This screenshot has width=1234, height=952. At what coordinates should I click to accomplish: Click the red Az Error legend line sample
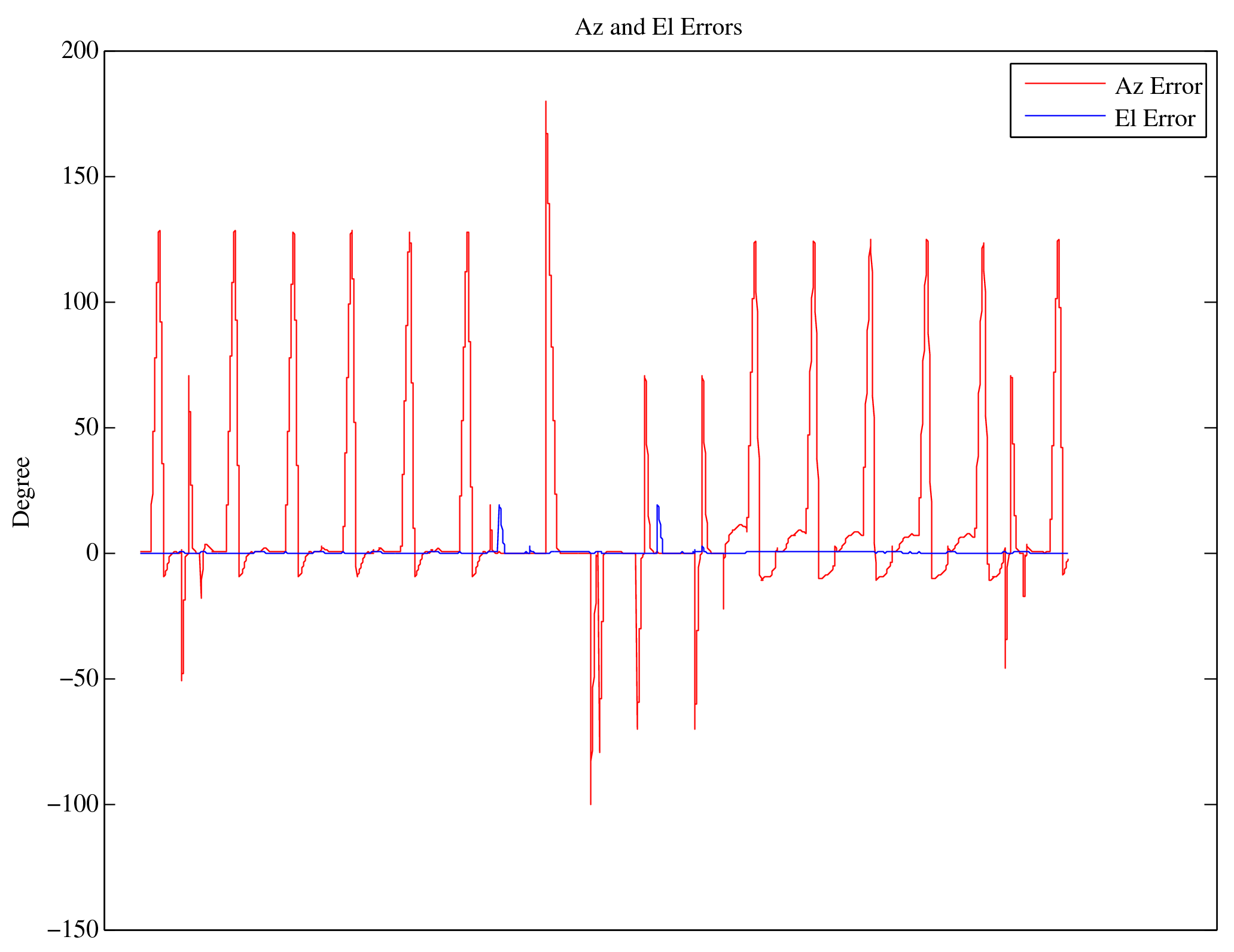[x=1065, y=84]
